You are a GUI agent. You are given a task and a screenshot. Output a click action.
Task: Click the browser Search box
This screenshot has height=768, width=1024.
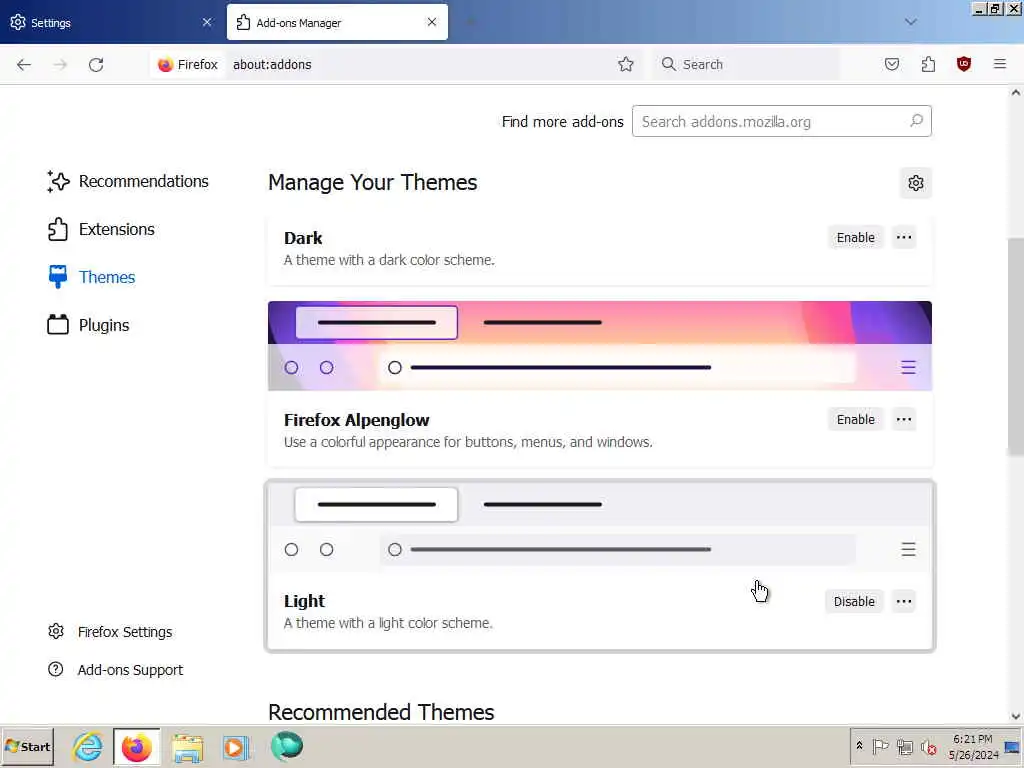click(746, 64)
